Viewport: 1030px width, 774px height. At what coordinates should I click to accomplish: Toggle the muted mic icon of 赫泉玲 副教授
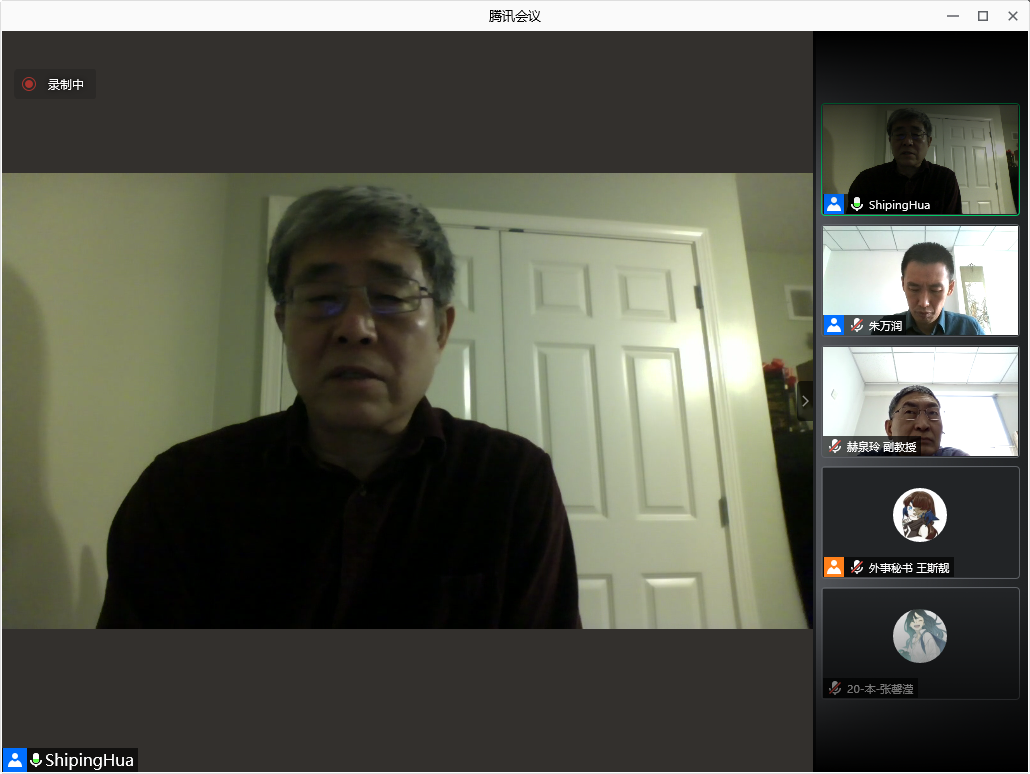(x=835, y=446)
